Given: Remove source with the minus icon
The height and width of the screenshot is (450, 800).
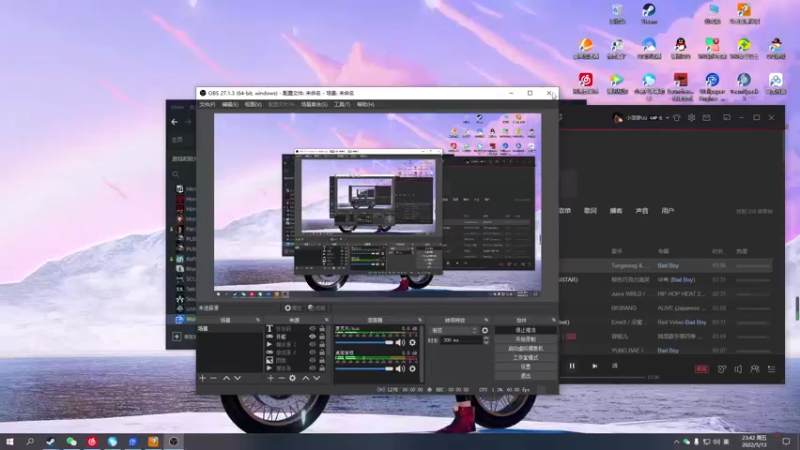Looking at the screenshot, I should pyautogui.click(x=281, y=378).
